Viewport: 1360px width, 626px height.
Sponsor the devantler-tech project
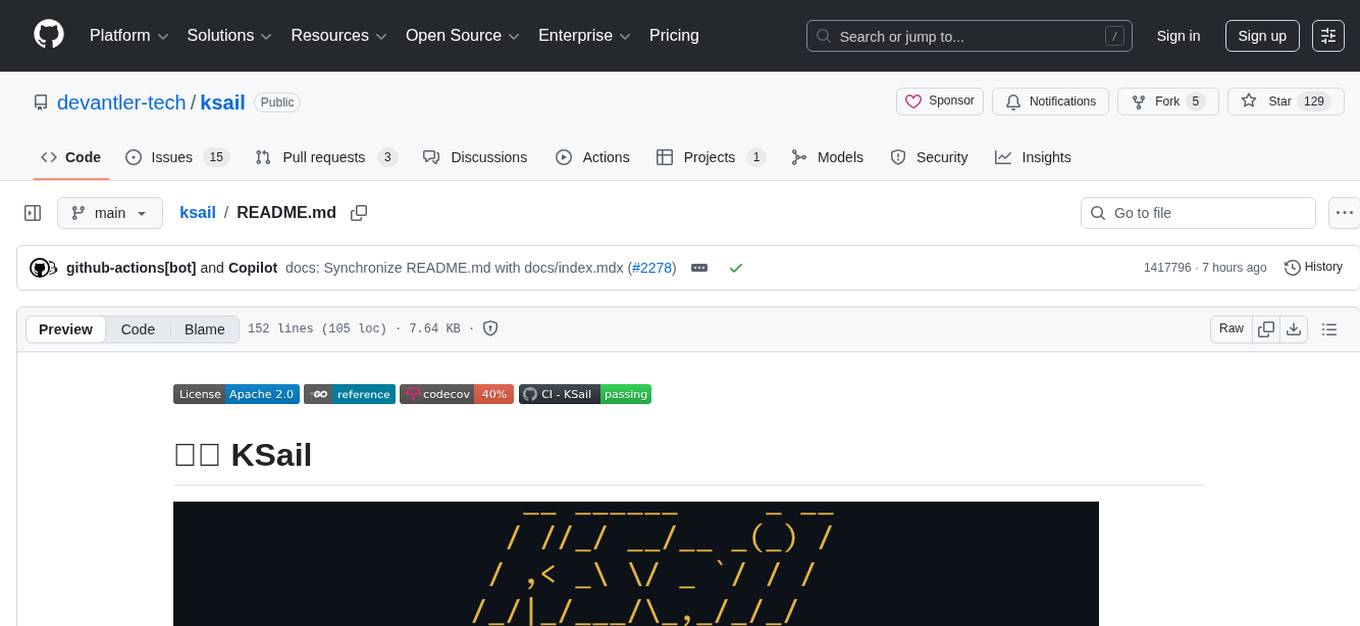[x=939, y=101]
